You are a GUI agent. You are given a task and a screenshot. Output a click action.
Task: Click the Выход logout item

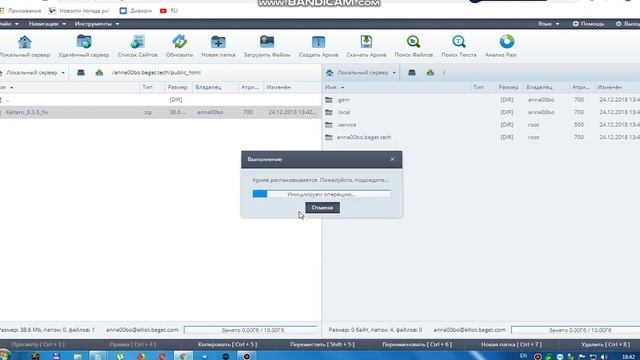[x=628, y=24]
